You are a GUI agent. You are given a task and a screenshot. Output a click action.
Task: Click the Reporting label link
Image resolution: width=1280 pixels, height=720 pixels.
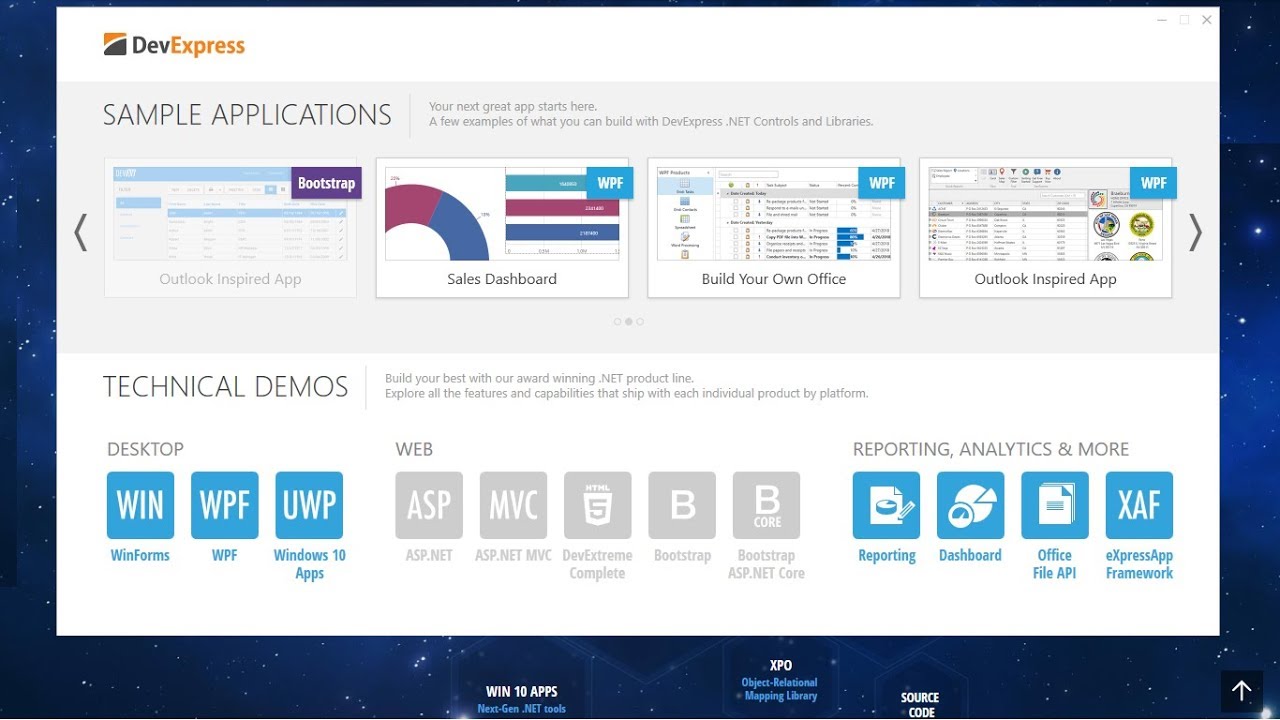pos(886,555)
